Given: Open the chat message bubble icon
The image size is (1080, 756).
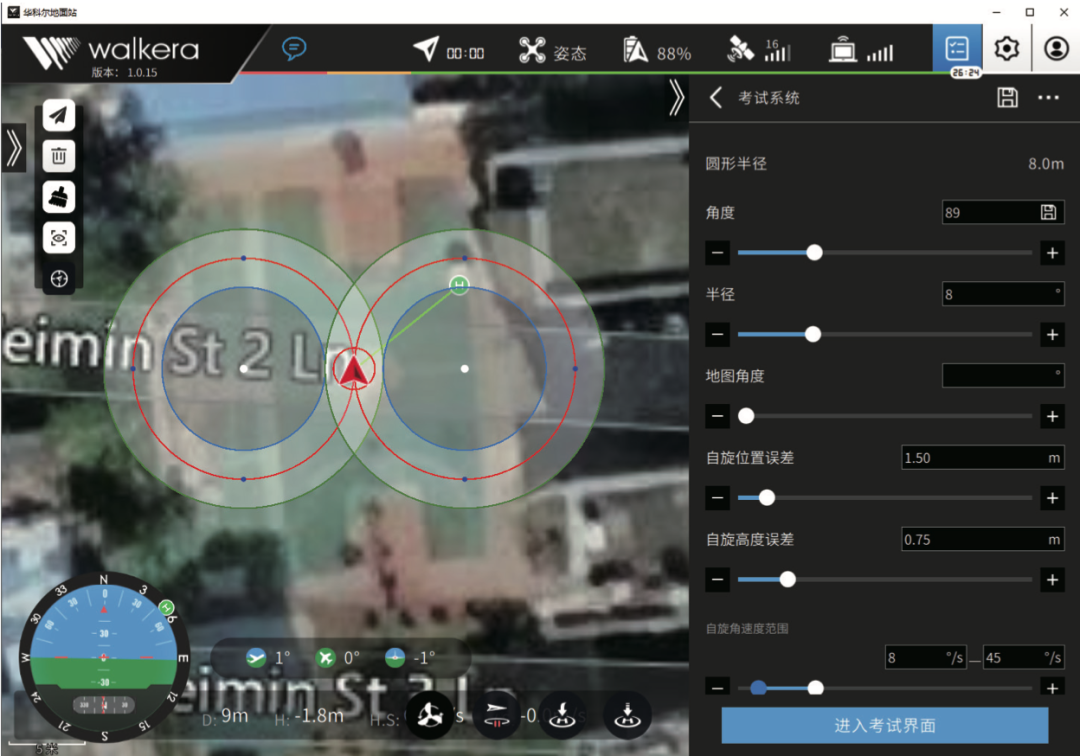Looking at the screenshot, I should point(294,49).
